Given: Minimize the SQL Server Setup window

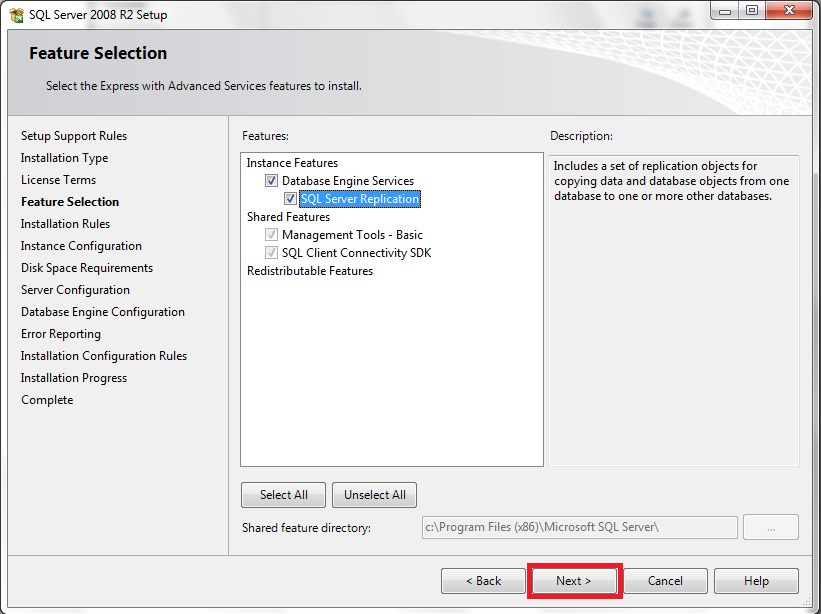Looking at the screenshot, I should tap(725, 10).
